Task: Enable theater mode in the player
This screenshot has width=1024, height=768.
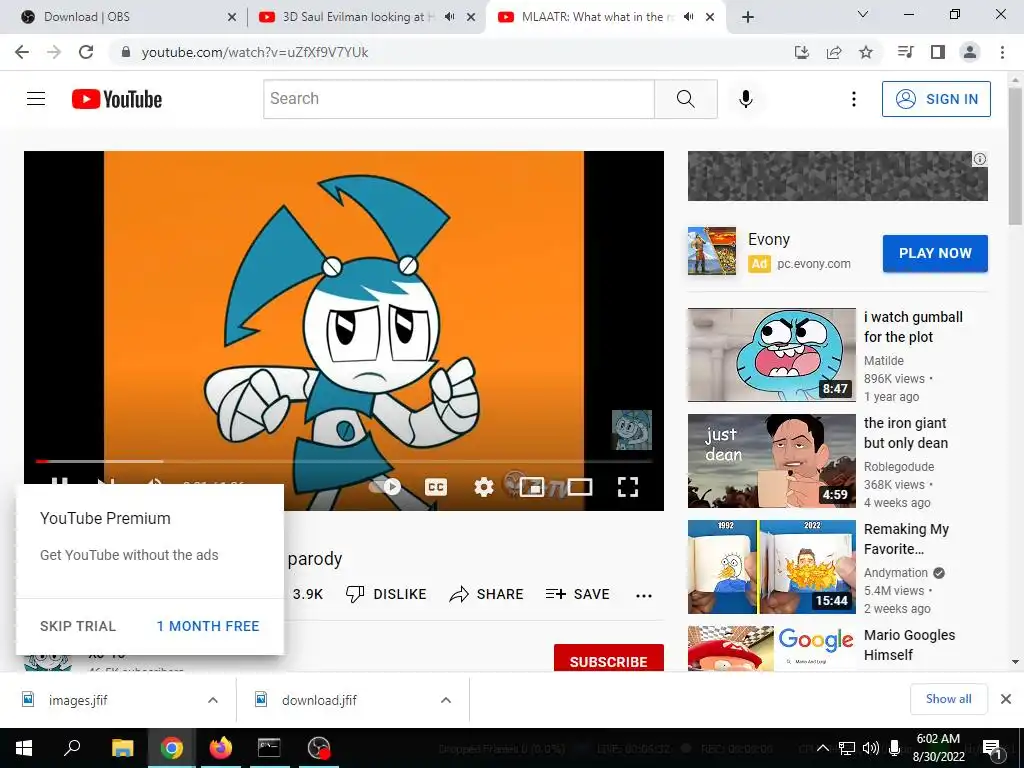Action: click(580, 487)
